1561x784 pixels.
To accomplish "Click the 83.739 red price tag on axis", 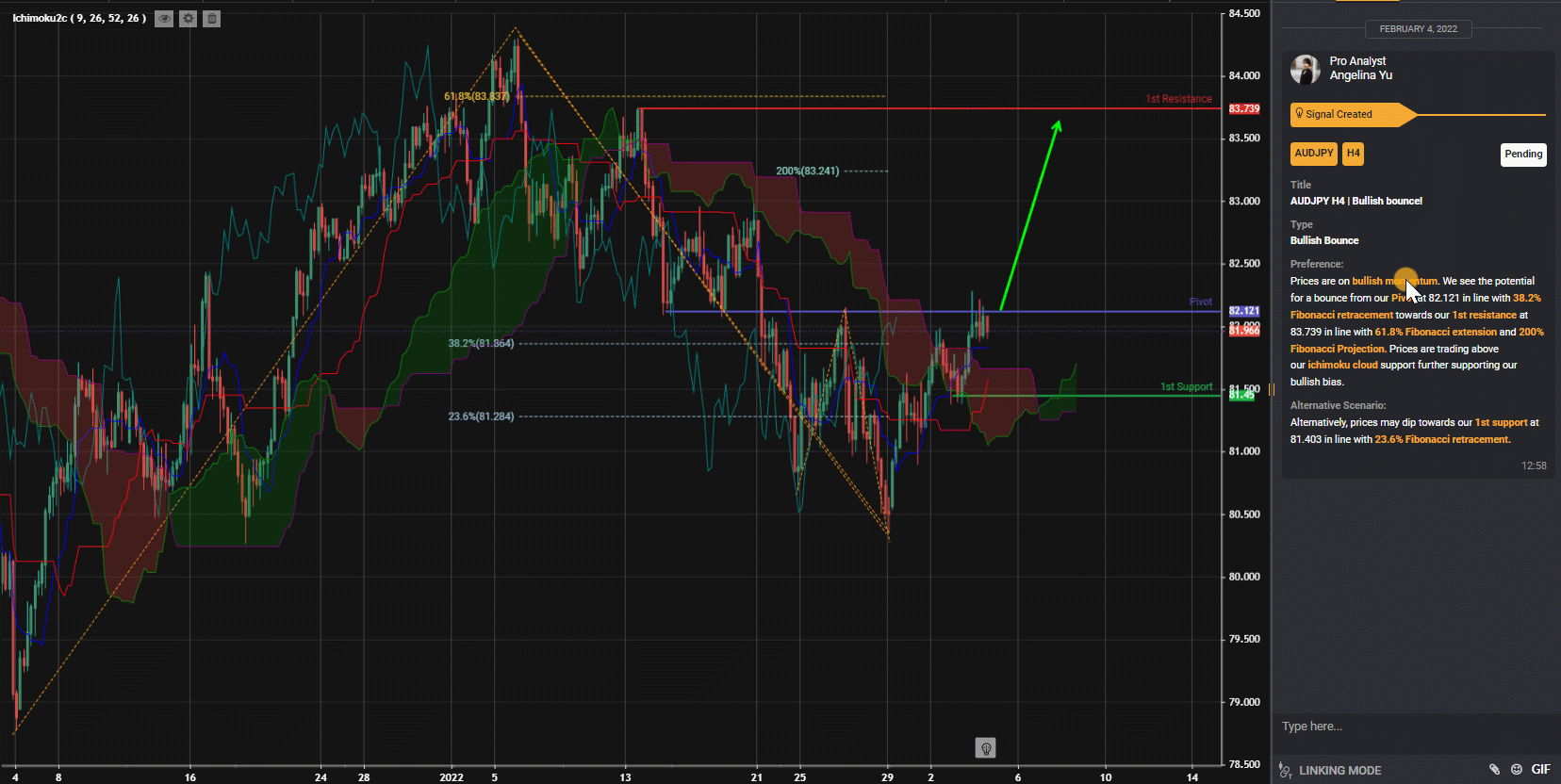I will (1244, 109).
